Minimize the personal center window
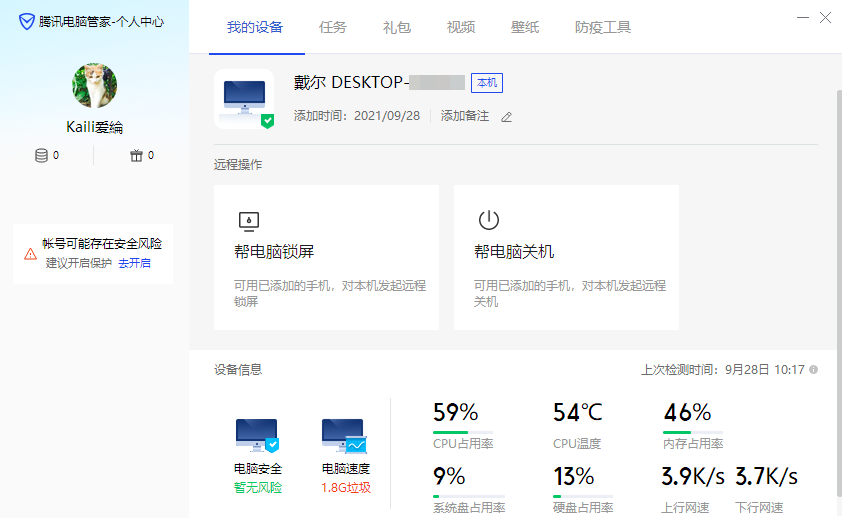Viewport: 842px width, 518px height. coord(803,18)
